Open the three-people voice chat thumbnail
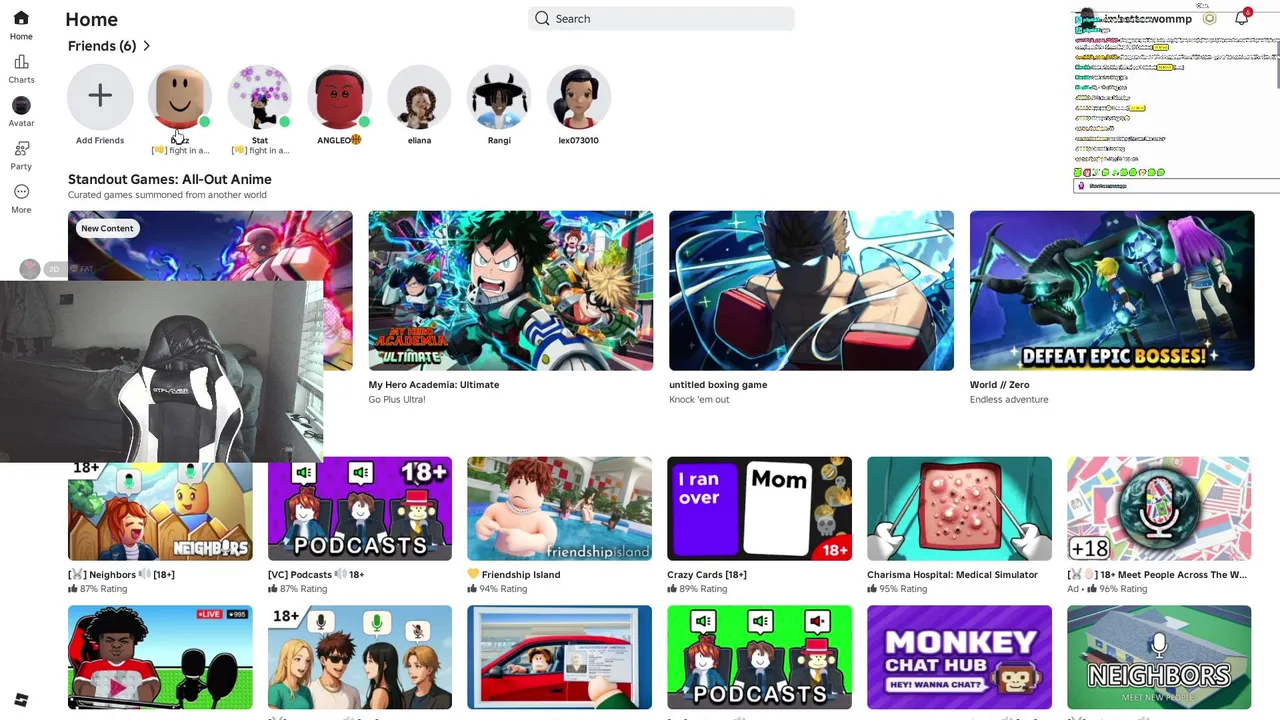Screen dimensions: 1280x720 [360, 657]
